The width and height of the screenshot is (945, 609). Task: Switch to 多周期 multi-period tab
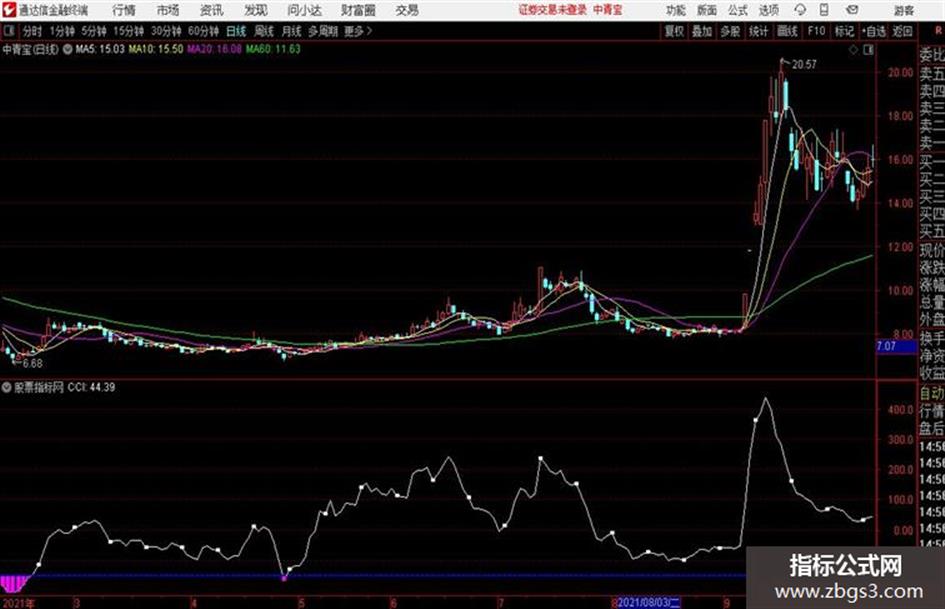(323, 31)
